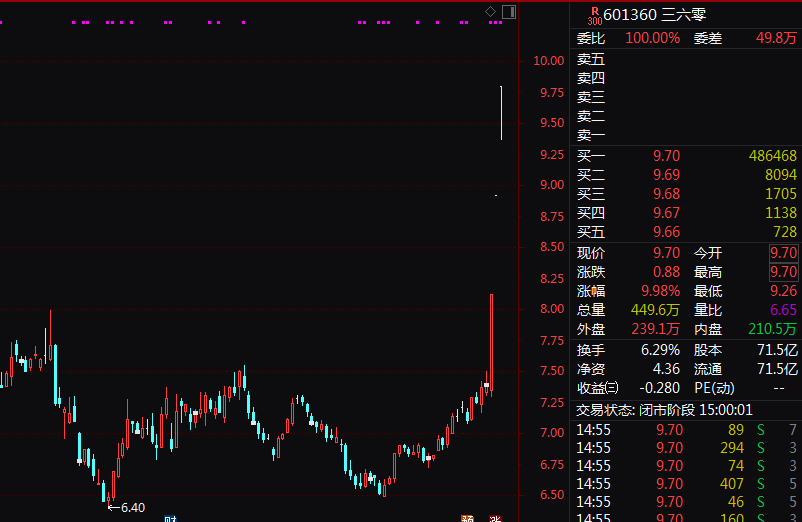Click the boxed 最高 value 9.70

(x=783, y=272)
